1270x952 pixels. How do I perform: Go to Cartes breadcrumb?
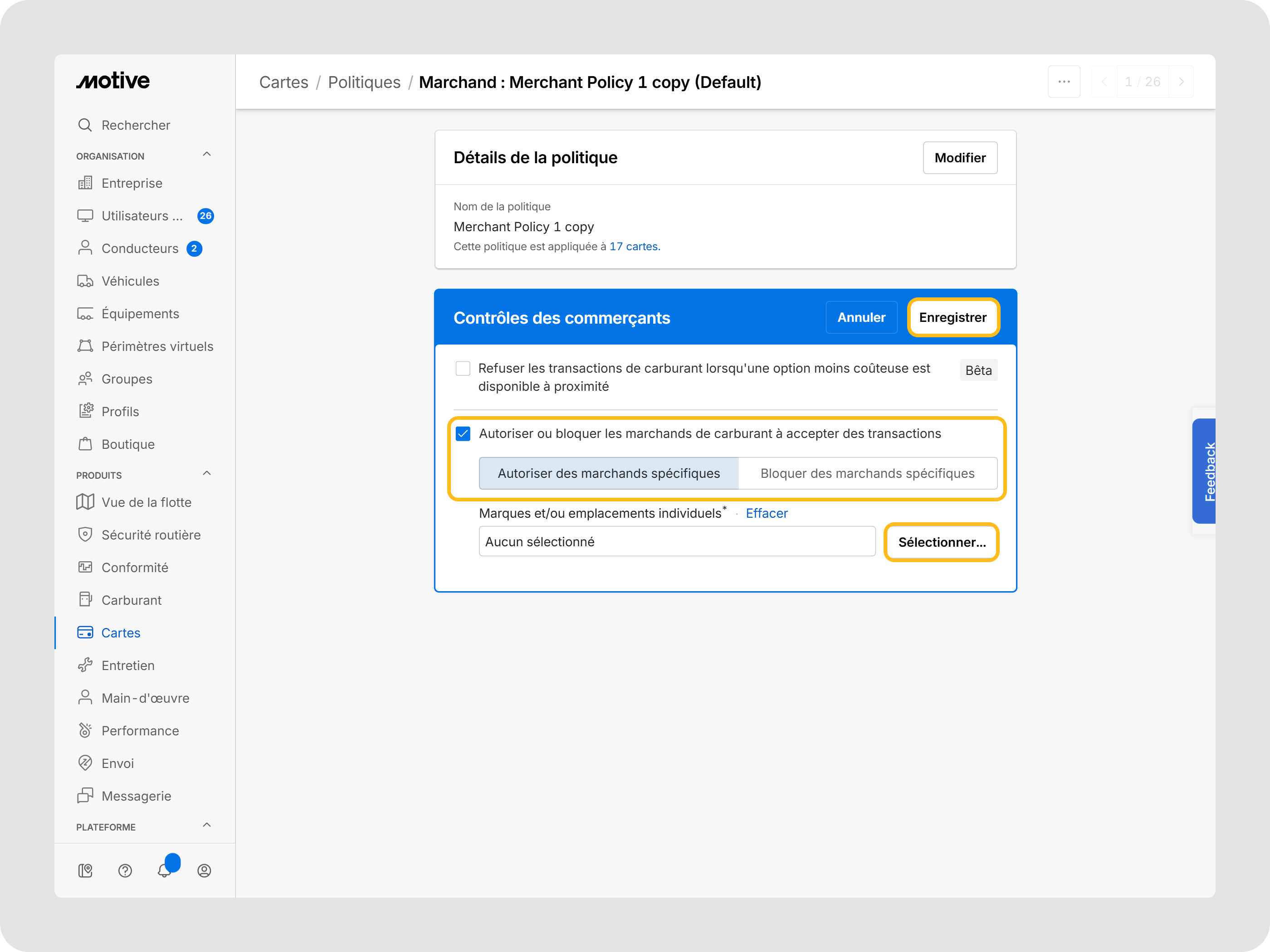(x=283, y=82)
